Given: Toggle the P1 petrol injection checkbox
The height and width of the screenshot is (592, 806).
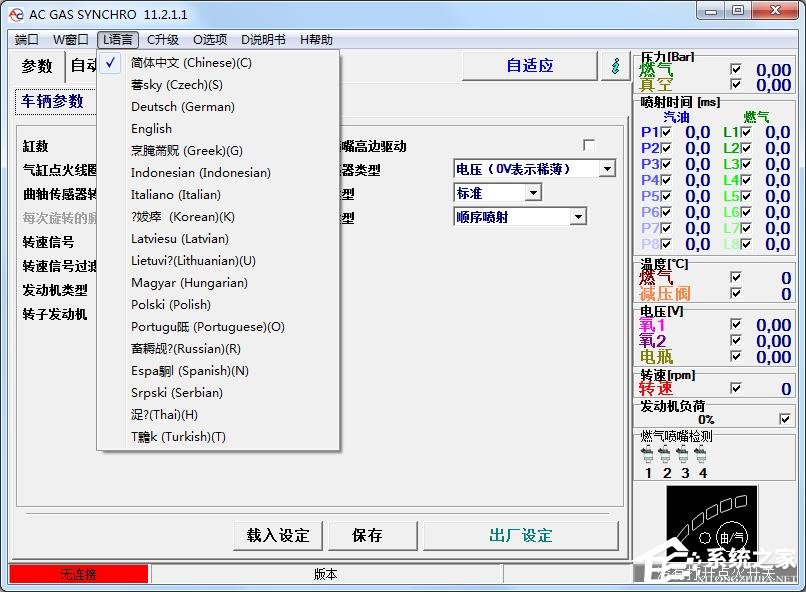Looking at the screenshot, I should click(x=666, y=133).
